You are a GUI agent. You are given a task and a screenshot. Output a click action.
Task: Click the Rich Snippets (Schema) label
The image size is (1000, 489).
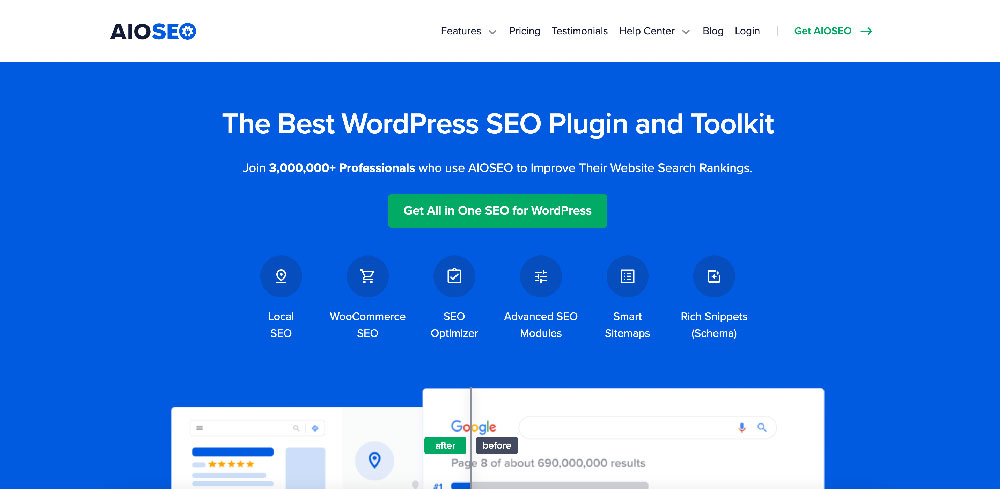(714, 325)
